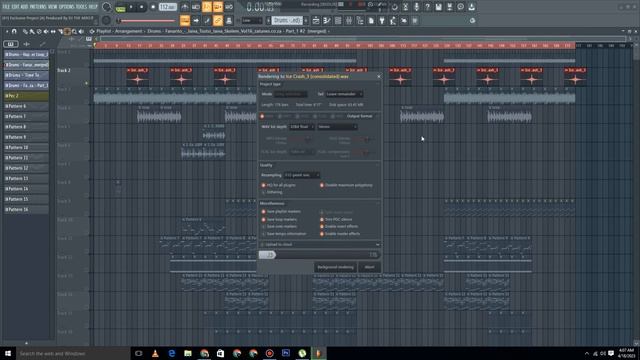
Task: Click the record button in the transport
Action: (x=153, y=7)
